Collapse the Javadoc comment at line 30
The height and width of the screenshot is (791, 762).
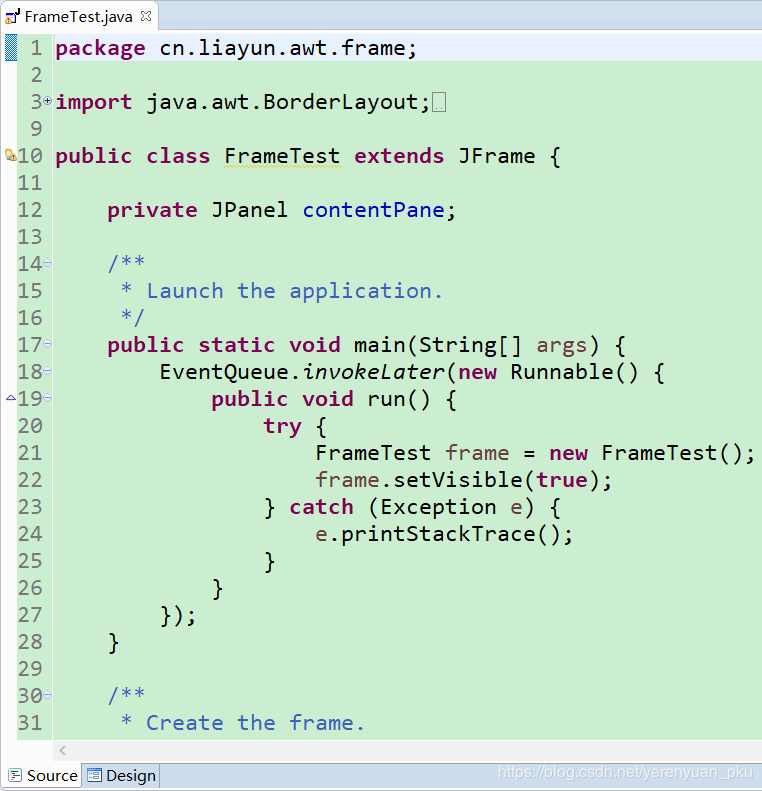click(47, 695)
